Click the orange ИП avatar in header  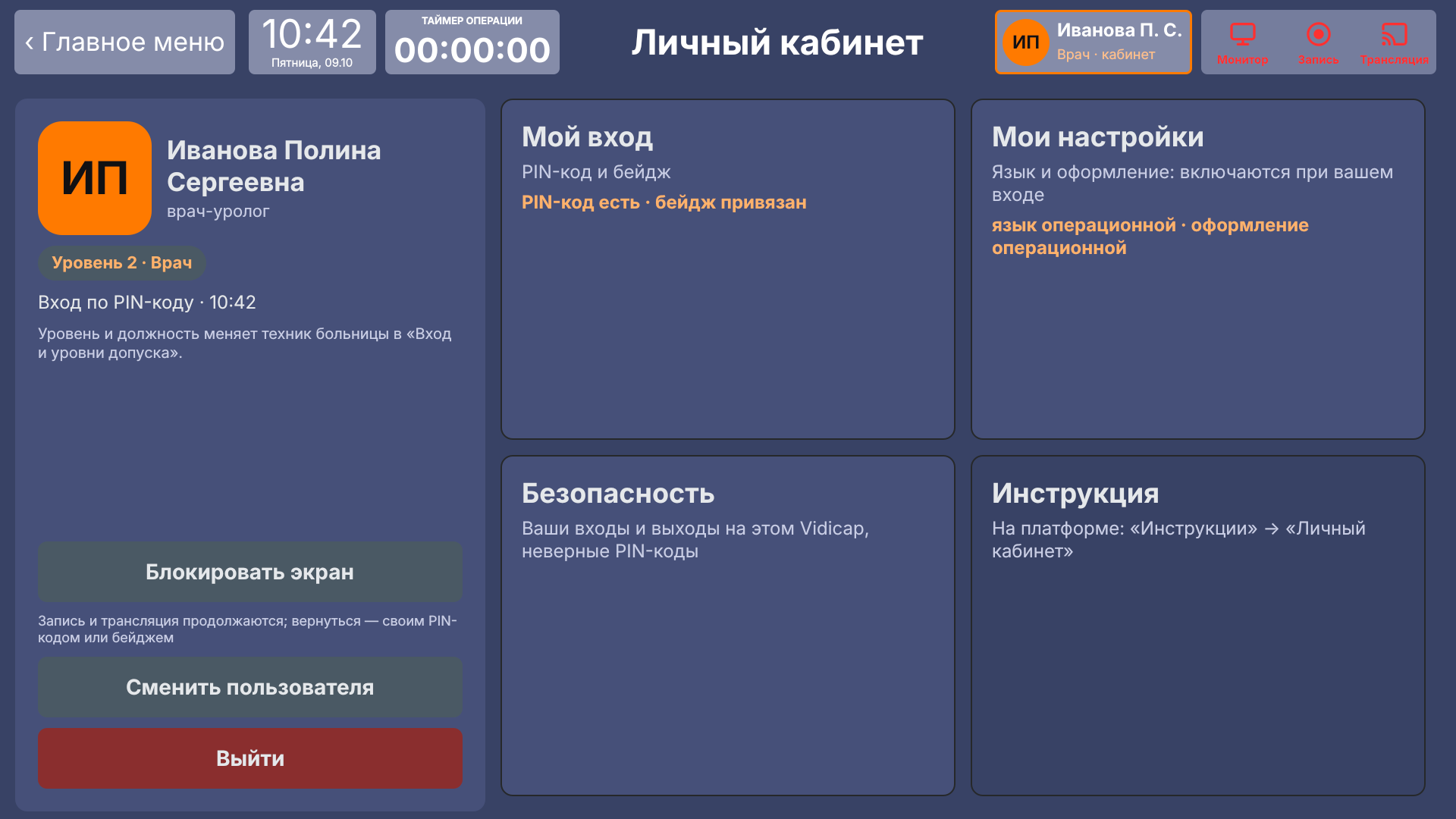(x=1026, y=42)
